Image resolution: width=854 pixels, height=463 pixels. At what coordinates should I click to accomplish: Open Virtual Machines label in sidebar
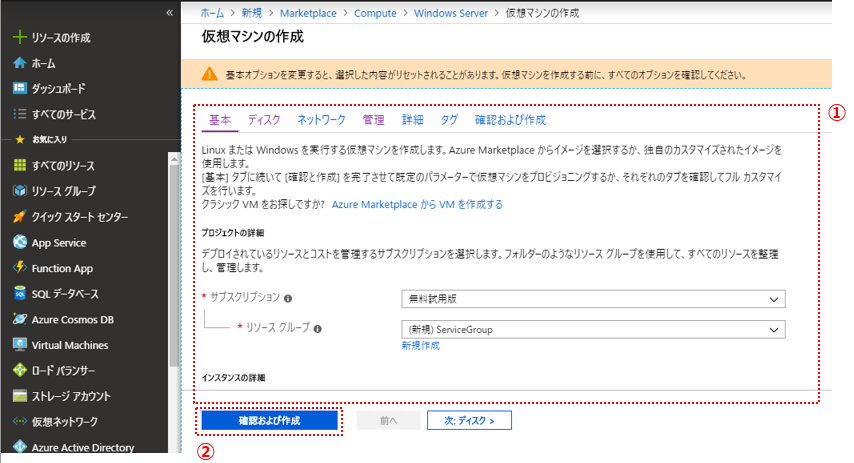[70, 345]
